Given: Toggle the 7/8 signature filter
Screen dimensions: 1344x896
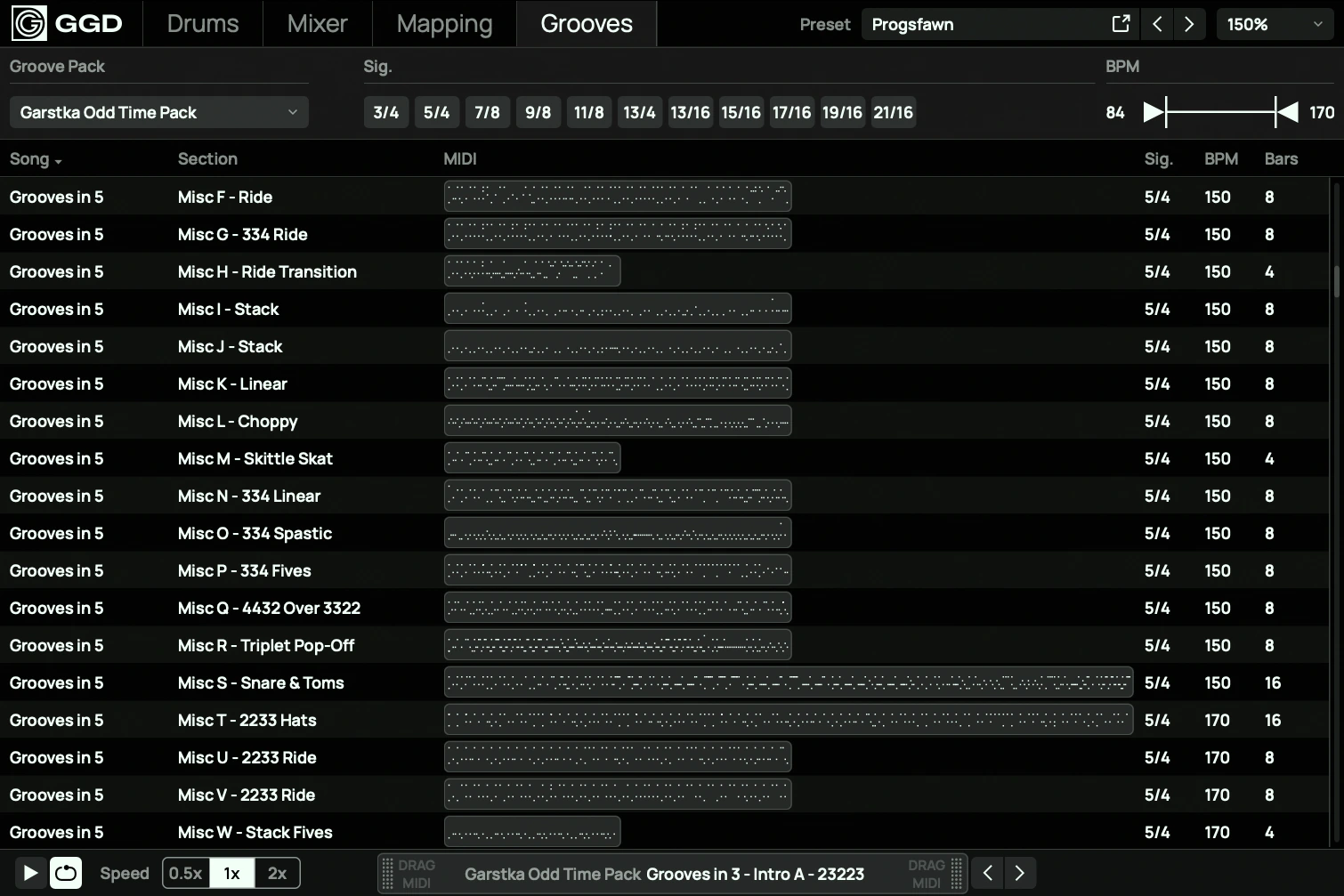Looking at the screenshot, I should (487, 112).
